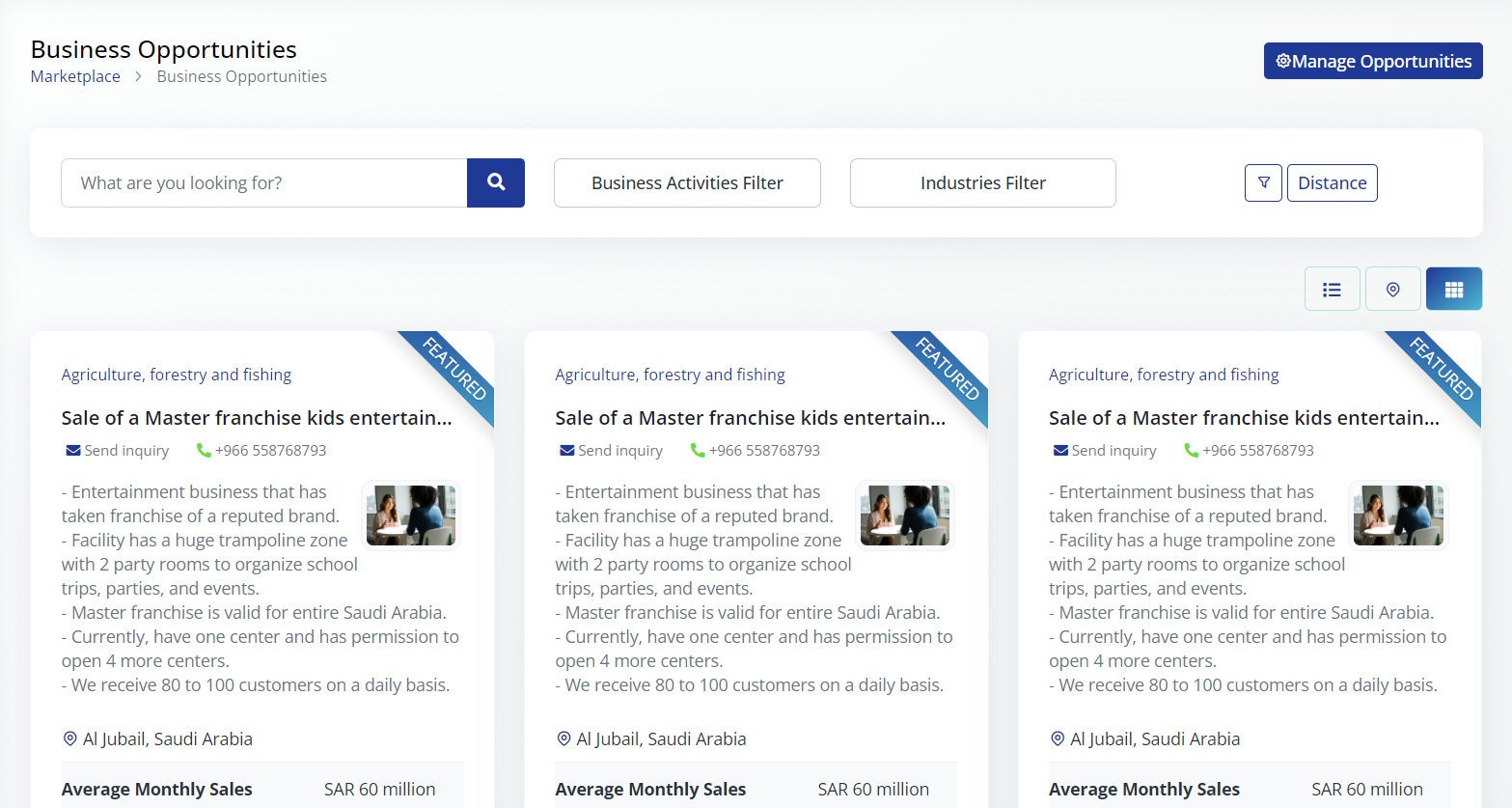The height and width of the screenshot is (808, 1512).
Task: Open the second card's listing title
Action: [750, 418]
